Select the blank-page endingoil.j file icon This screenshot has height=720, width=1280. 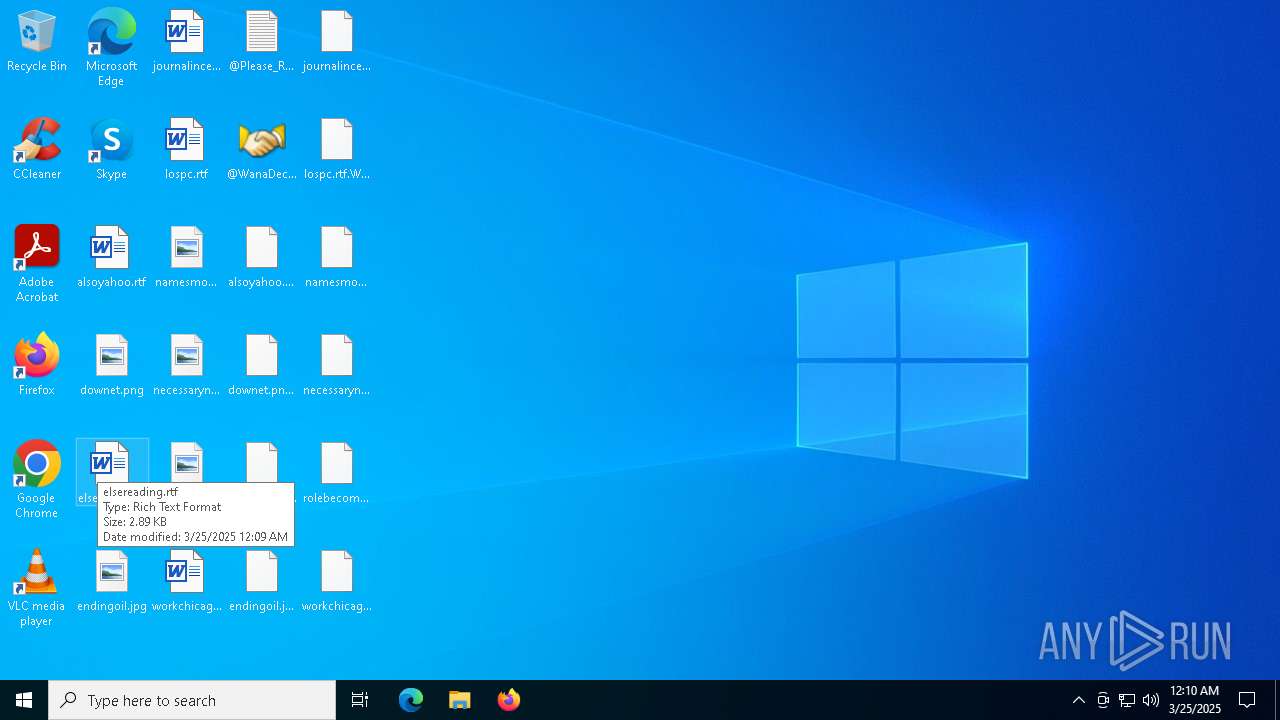[261, 581]
